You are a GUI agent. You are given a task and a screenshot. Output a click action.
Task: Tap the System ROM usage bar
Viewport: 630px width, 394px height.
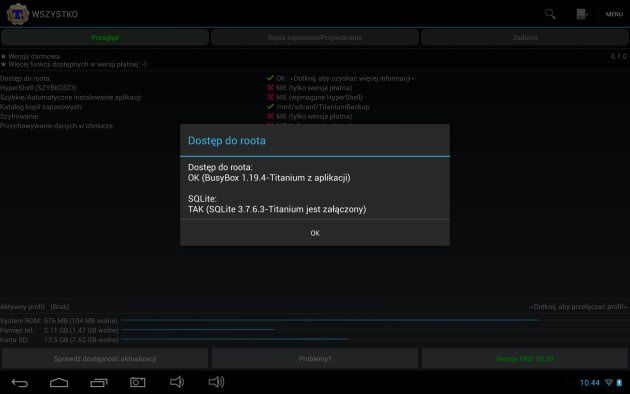click(x=375, y=320)
